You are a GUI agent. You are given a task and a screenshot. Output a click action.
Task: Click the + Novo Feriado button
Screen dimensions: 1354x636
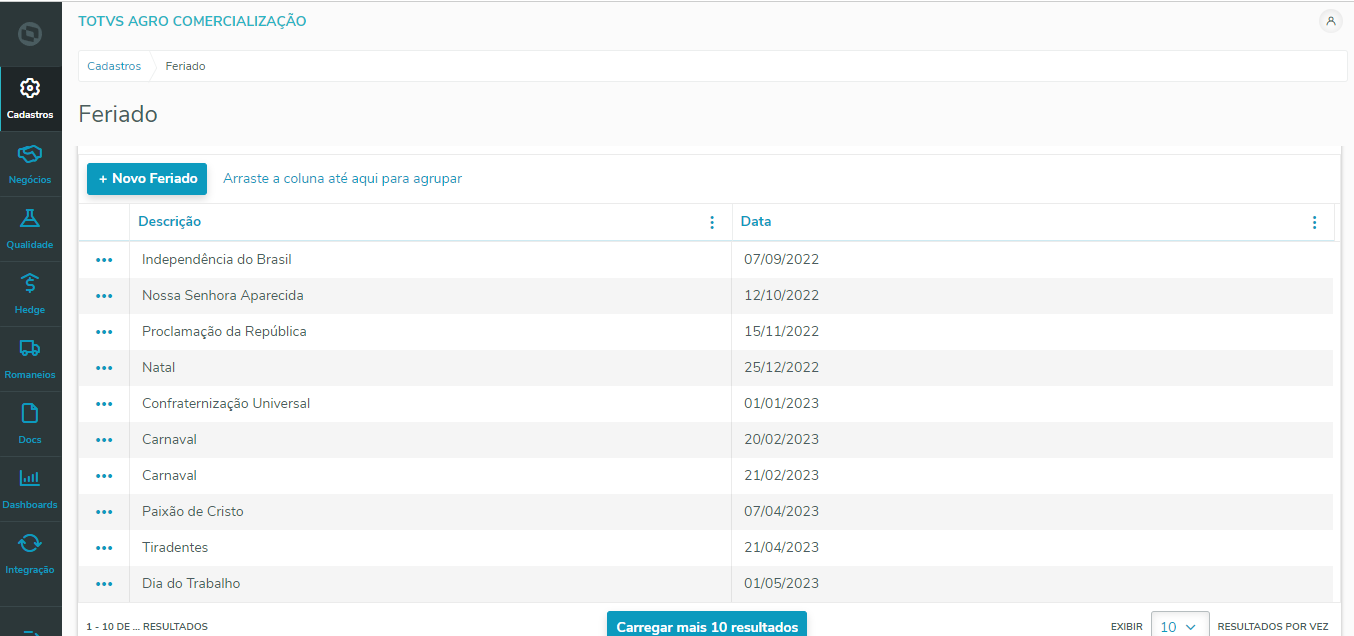tap(147, 179)
